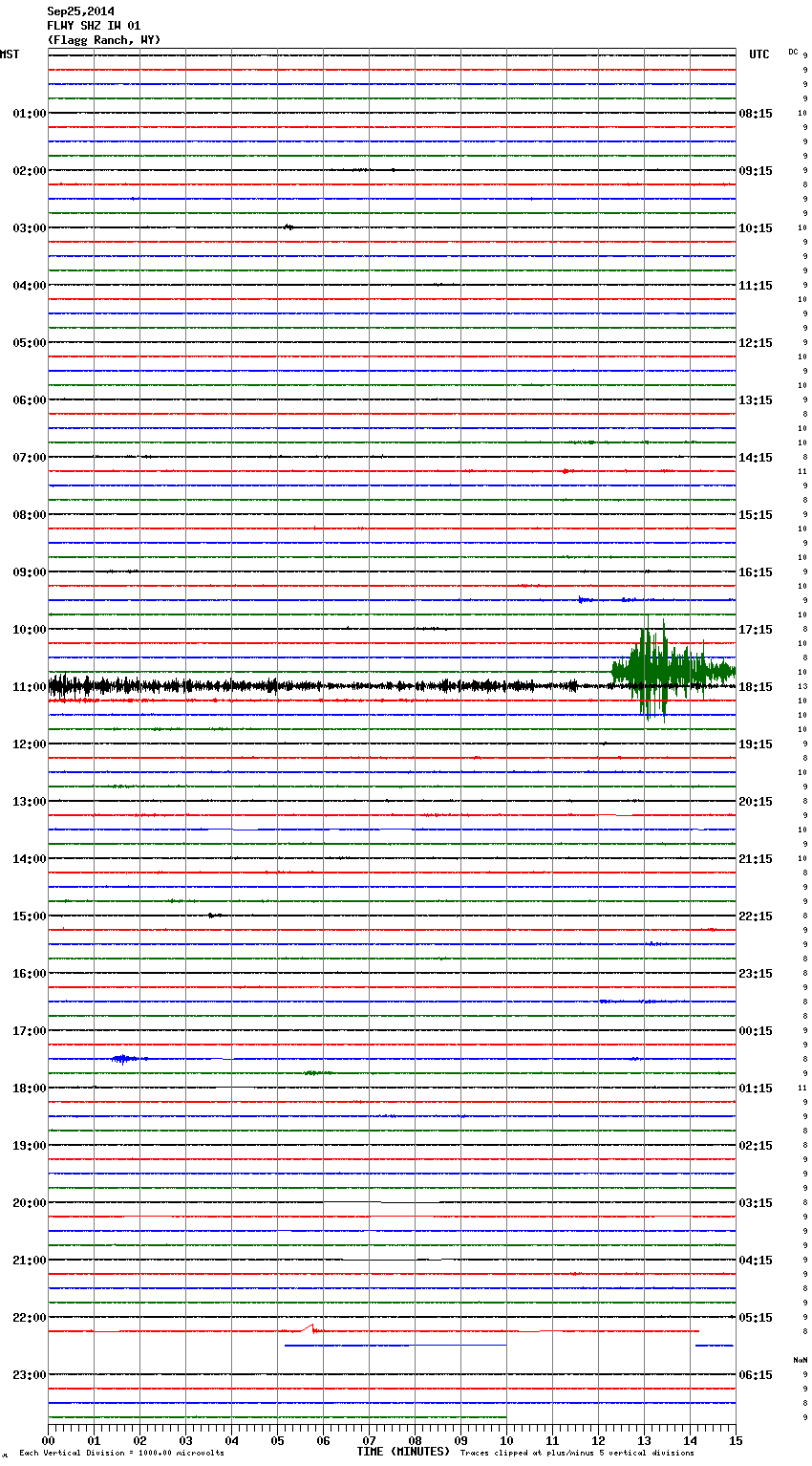Select the 10:00 MST time label
This screenshot has height=1466, width=812.
click(x=30, y=630)
